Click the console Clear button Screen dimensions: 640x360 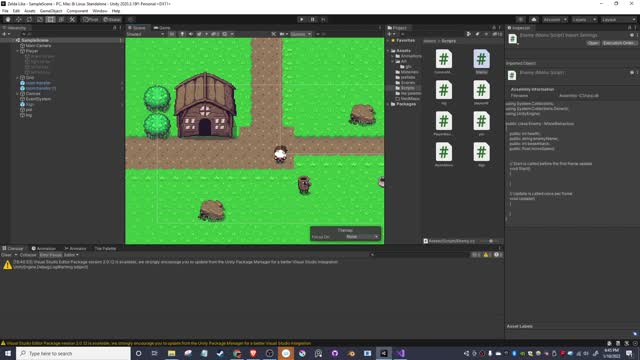pyautogui.click(x=6, y=255)
